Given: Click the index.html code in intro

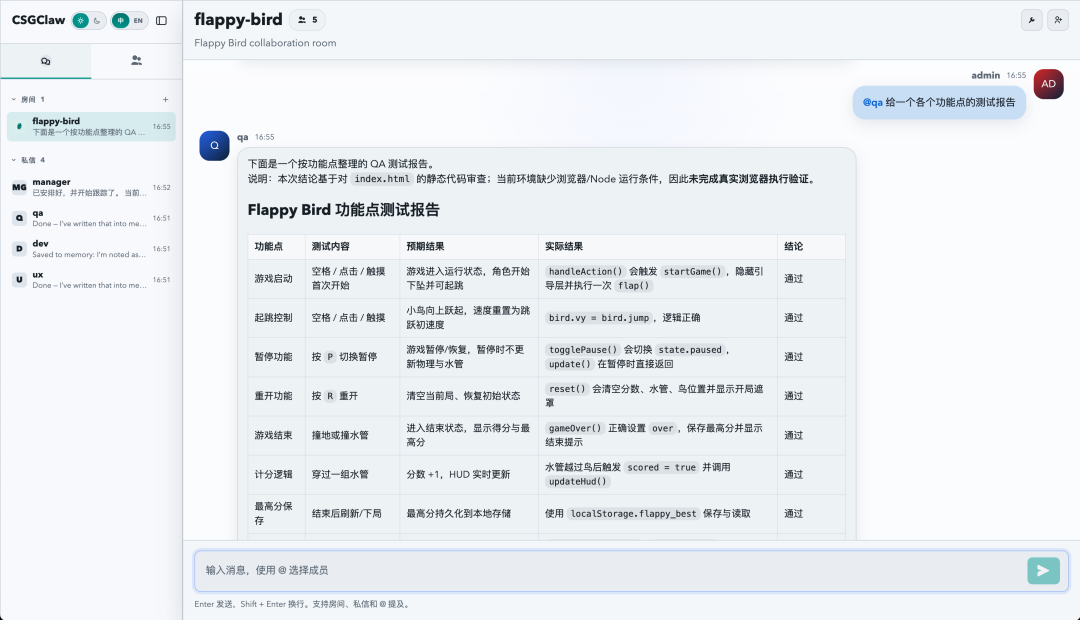Looking at the screenshot, I should click(x=382, y=179).
